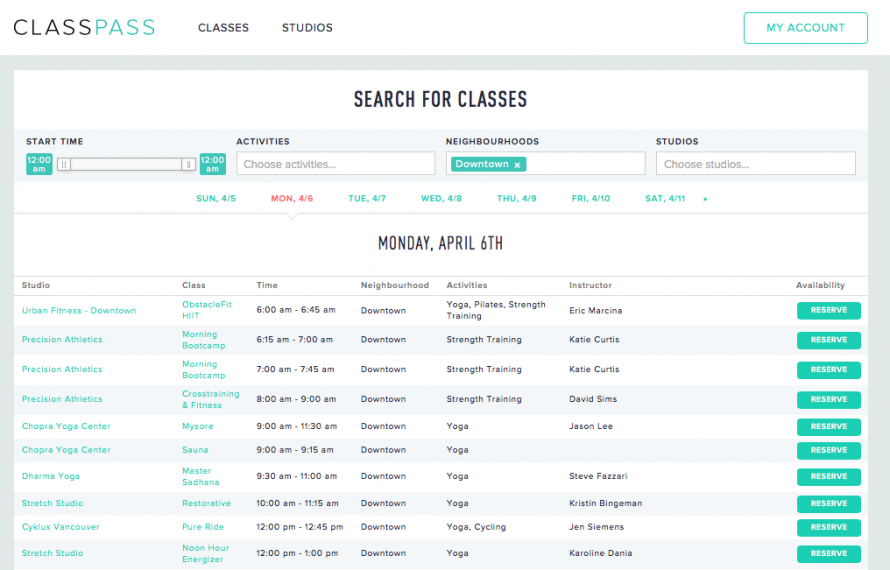Reserve Crosstraining & Fitness class
Image resolution: width=890 pixels, height=570 pixels.
[x=829, y=400]
